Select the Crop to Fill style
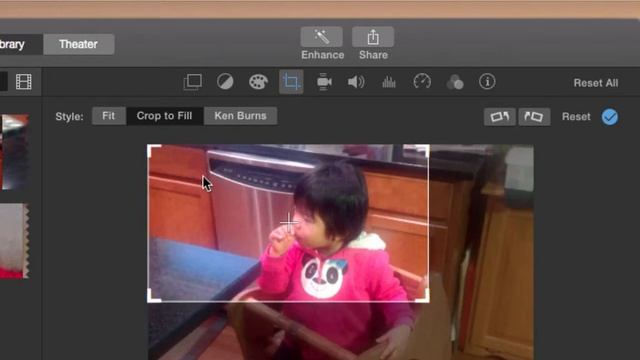Viewport: 640px width, 360px height. tap(164, 116)
